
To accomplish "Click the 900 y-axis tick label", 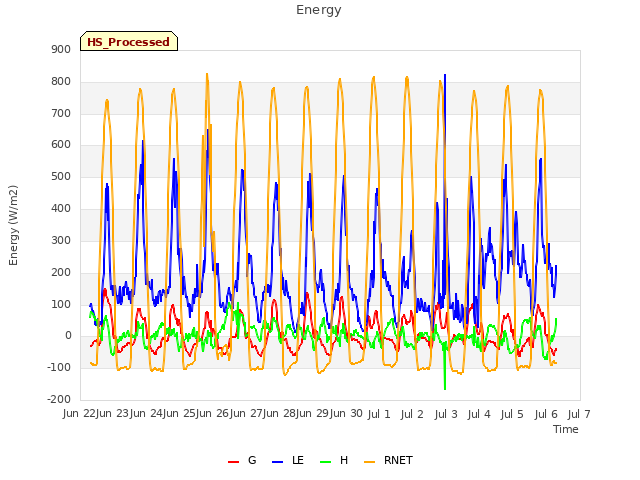I will pos(61,49).
